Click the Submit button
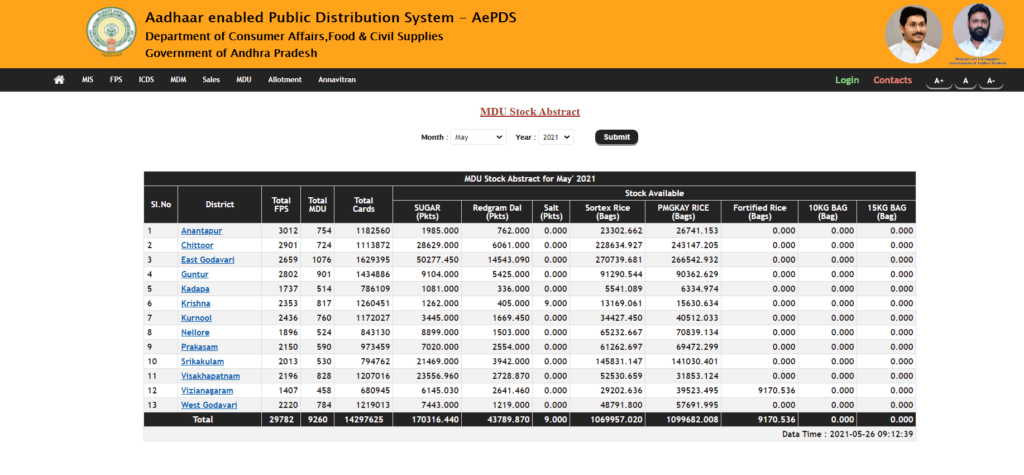This screenshot has width=1024, height=475. coord(616,137)
